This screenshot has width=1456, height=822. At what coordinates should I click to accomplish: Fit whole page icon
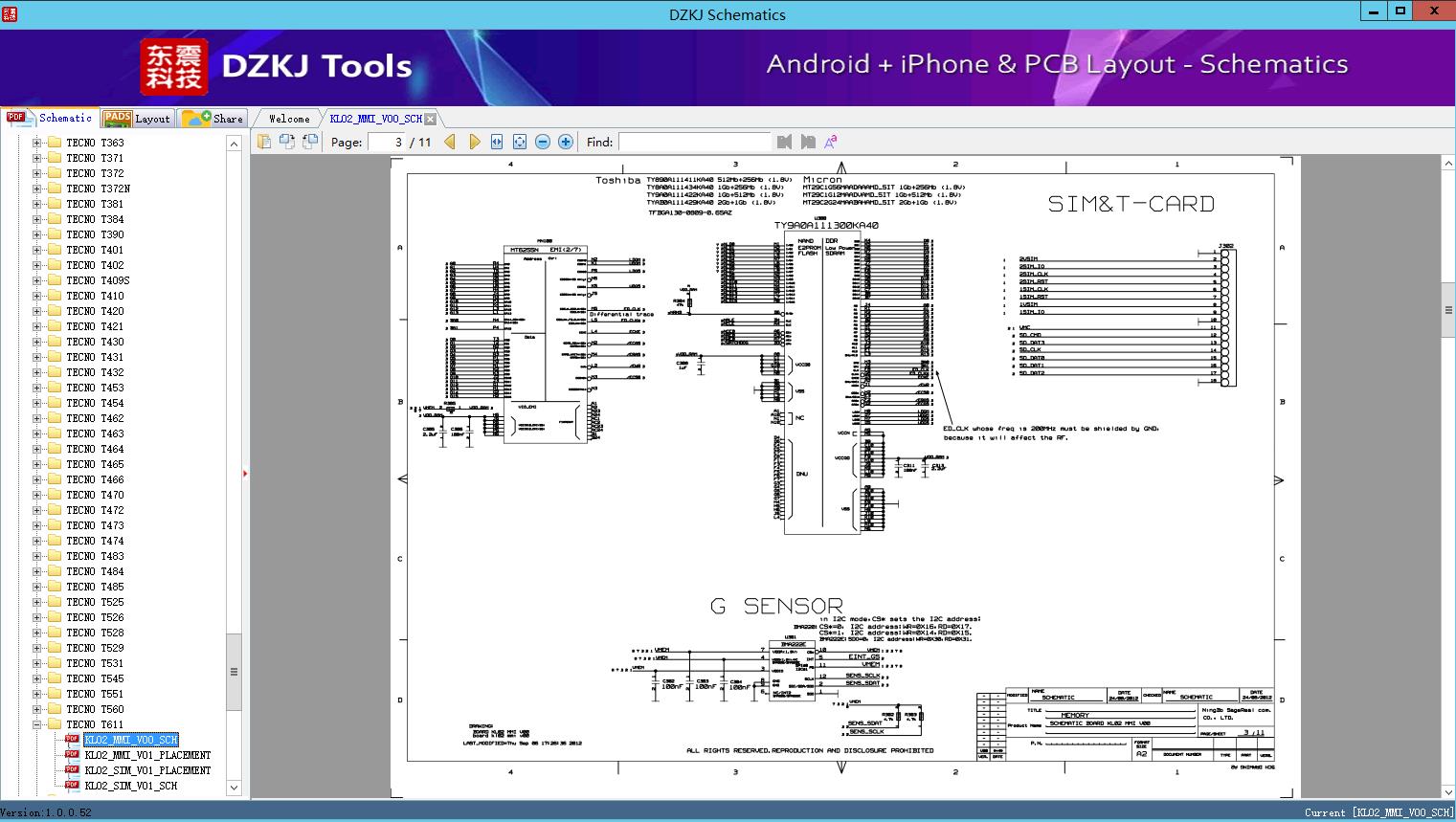point(520,142)
